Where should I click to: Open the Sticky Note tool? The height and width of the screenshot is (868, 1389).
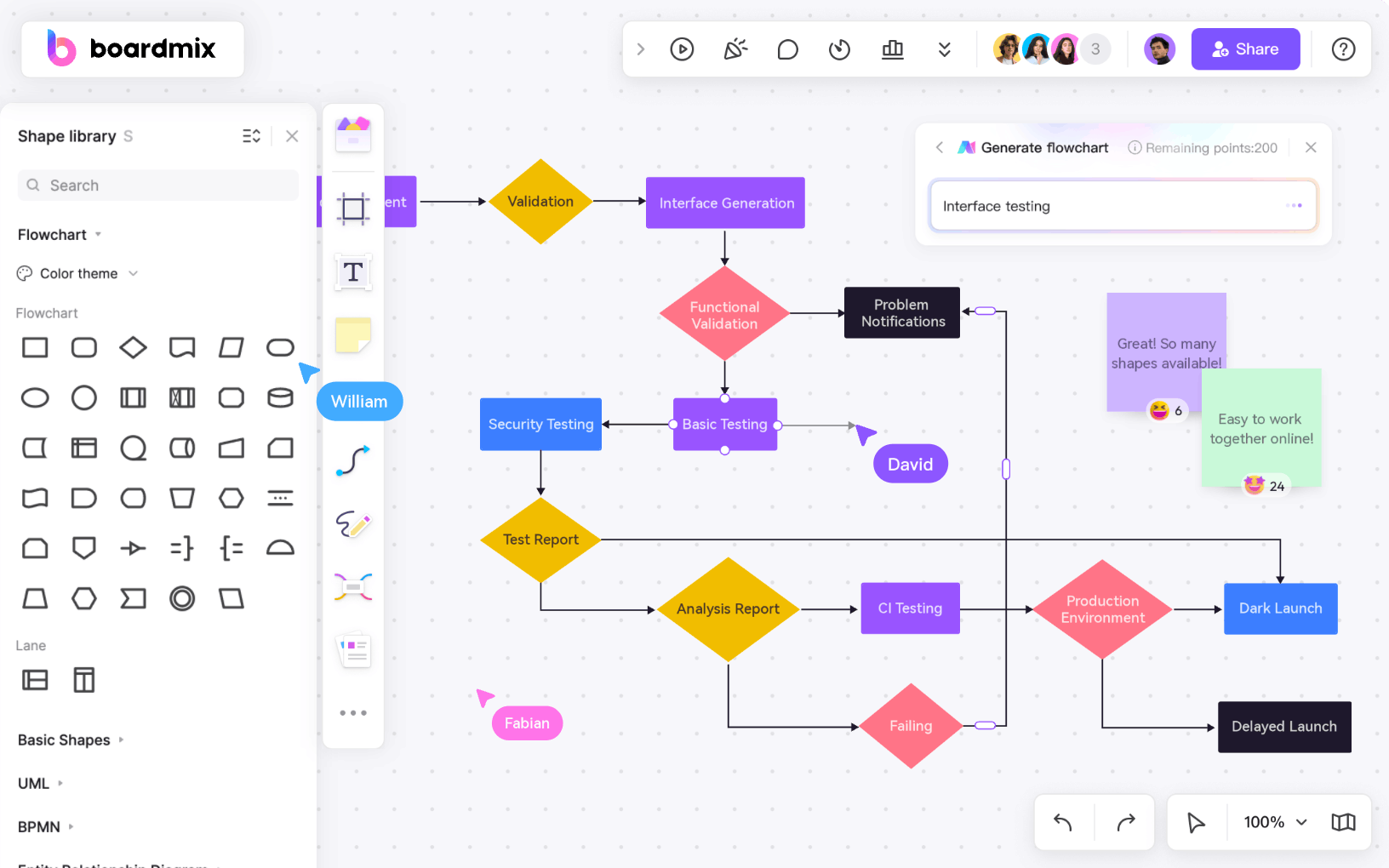tap(352, 335)
